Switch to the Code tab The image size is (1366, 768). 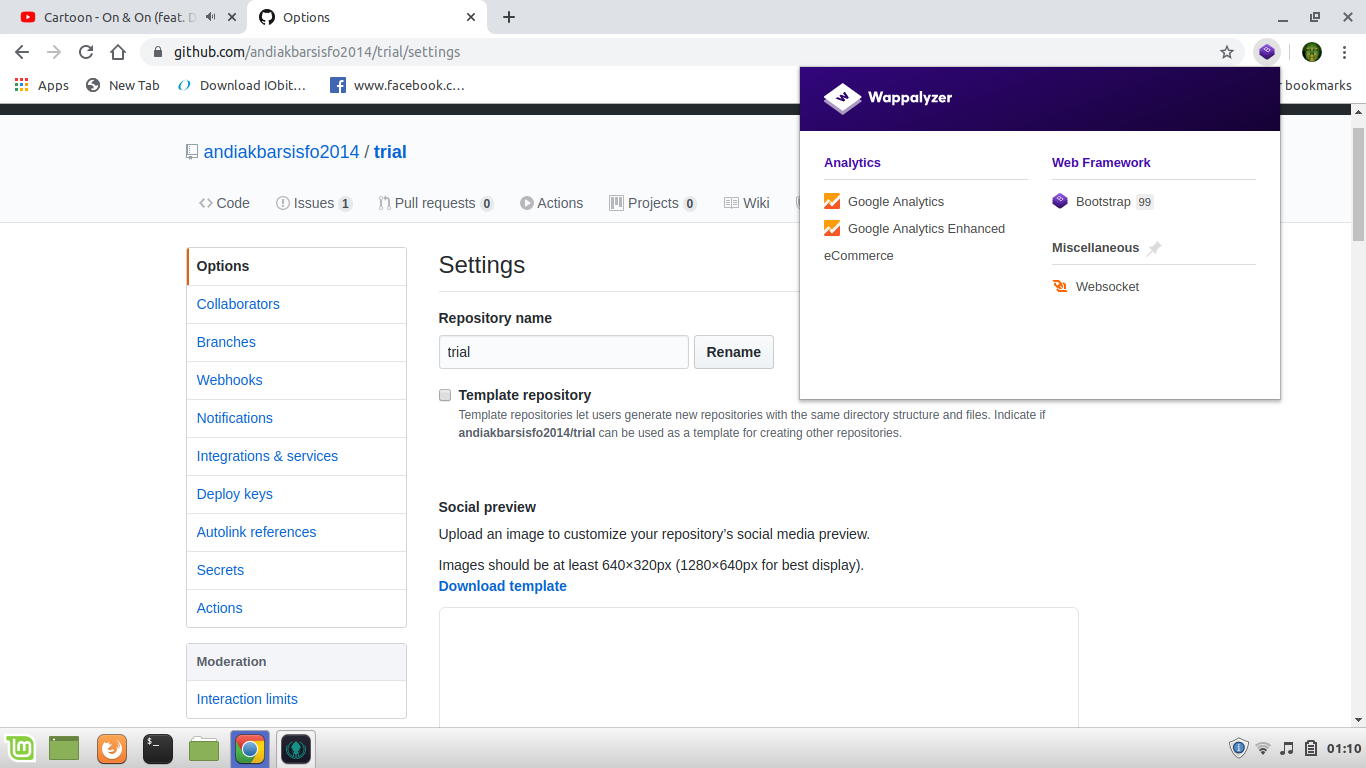224,203
